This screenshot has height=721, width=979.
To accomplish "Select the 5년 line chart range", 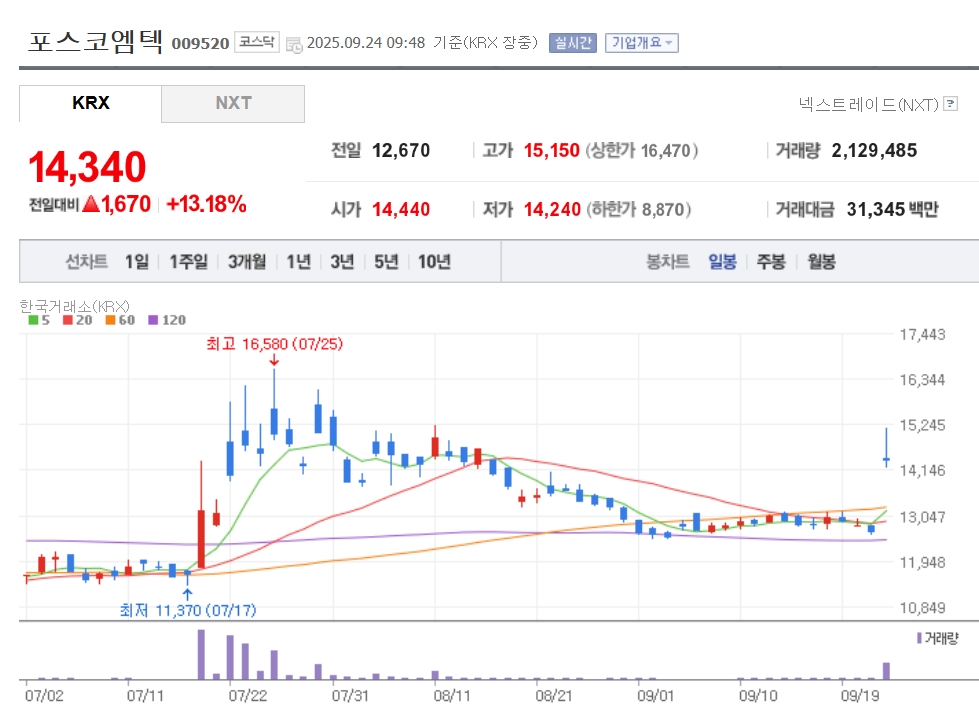I will [x=386, y=262].
